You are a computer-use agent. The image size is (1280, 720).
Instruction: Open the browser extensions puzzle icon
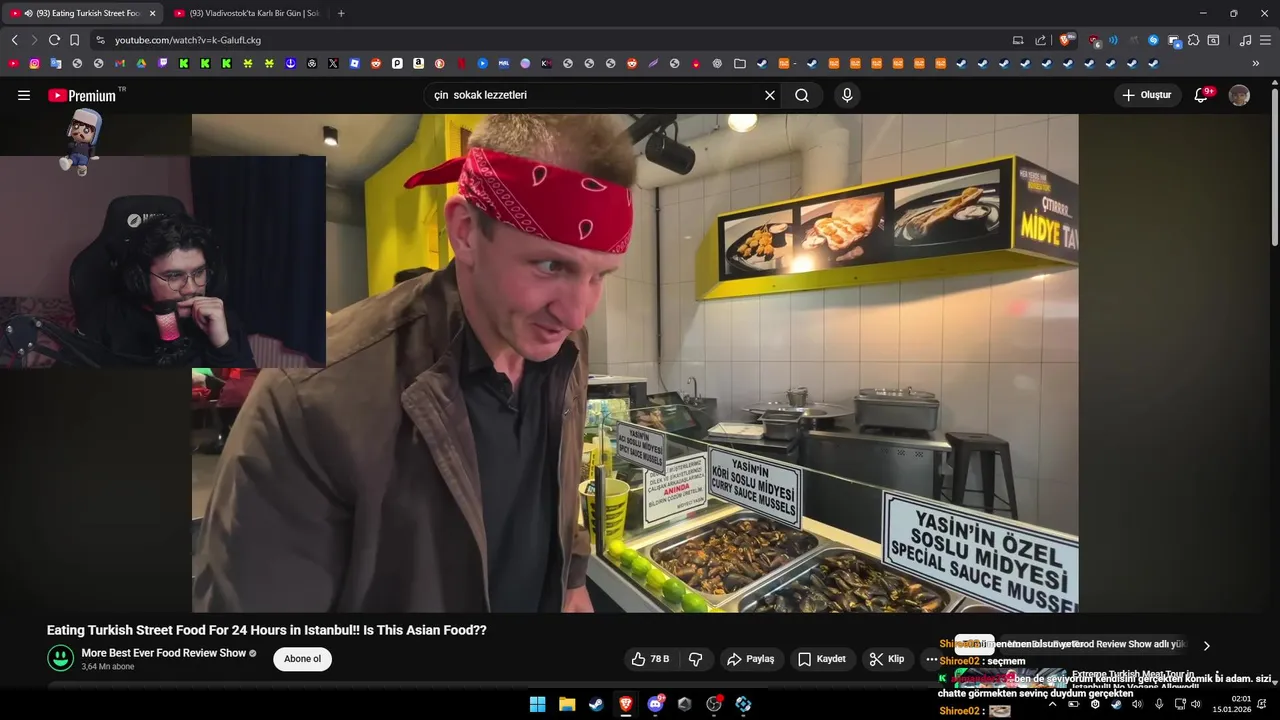pyautogui.click(x=1193, y=40)
